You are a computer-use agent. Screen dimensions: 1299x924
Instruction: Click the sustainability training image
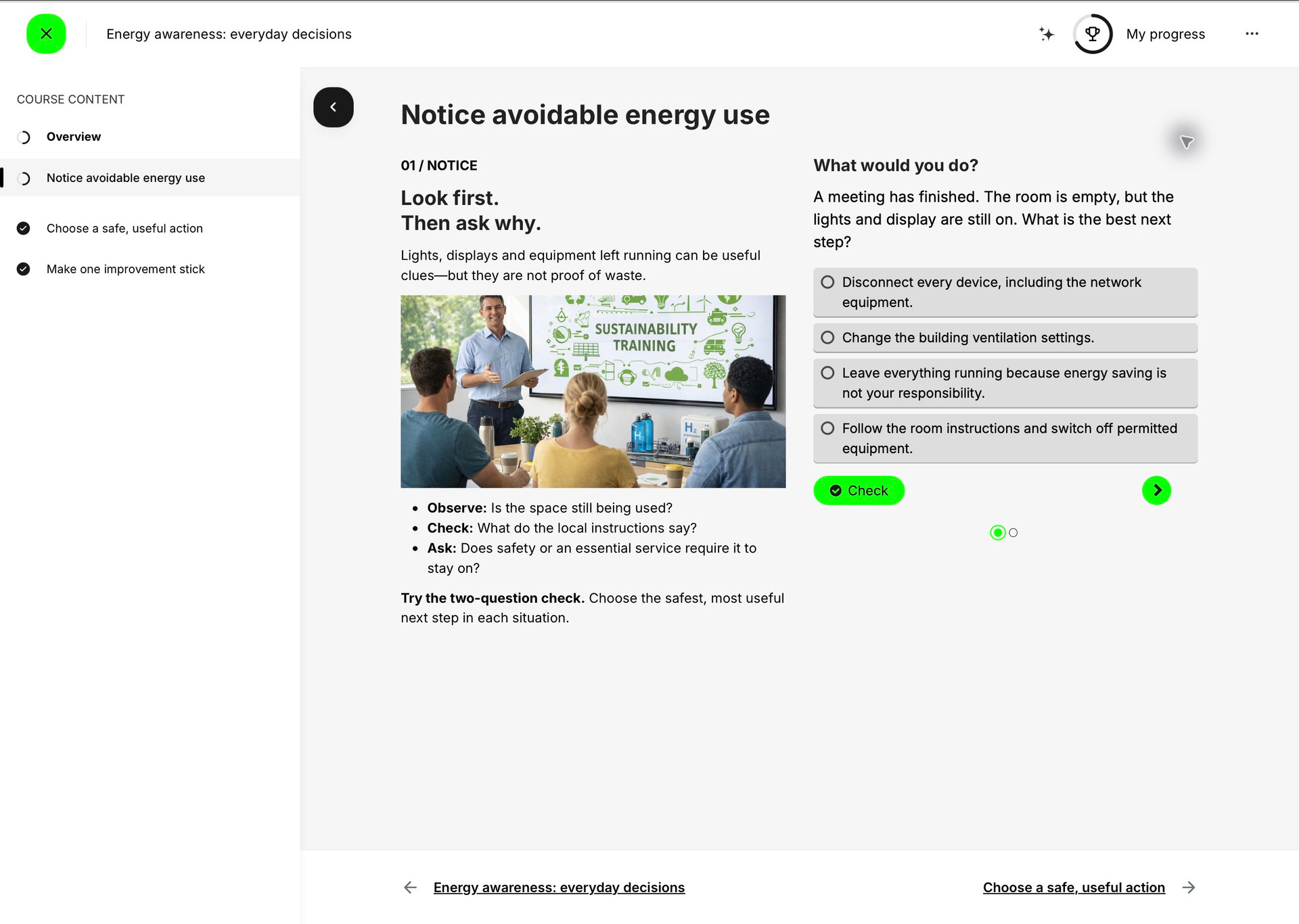(593, 392)
